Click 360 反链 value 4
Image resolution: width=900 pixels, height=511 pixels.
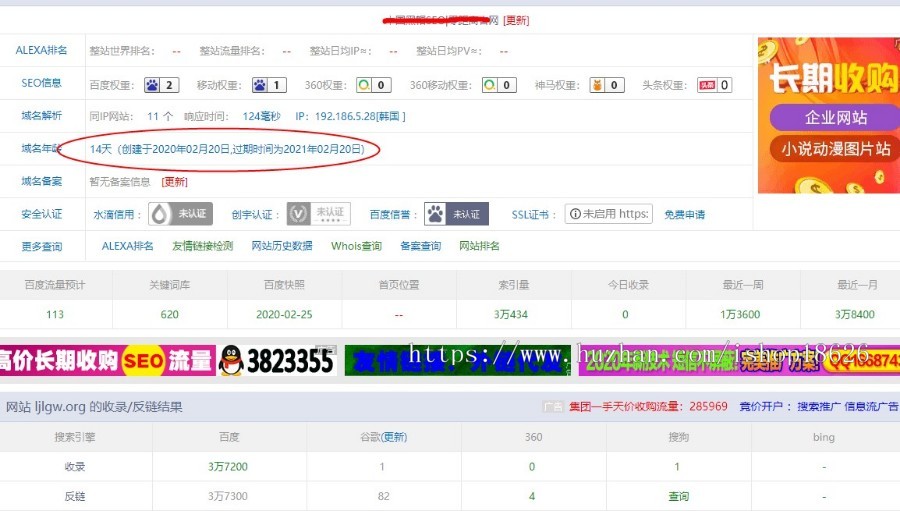pyautogui.click(x=532, y=495)
